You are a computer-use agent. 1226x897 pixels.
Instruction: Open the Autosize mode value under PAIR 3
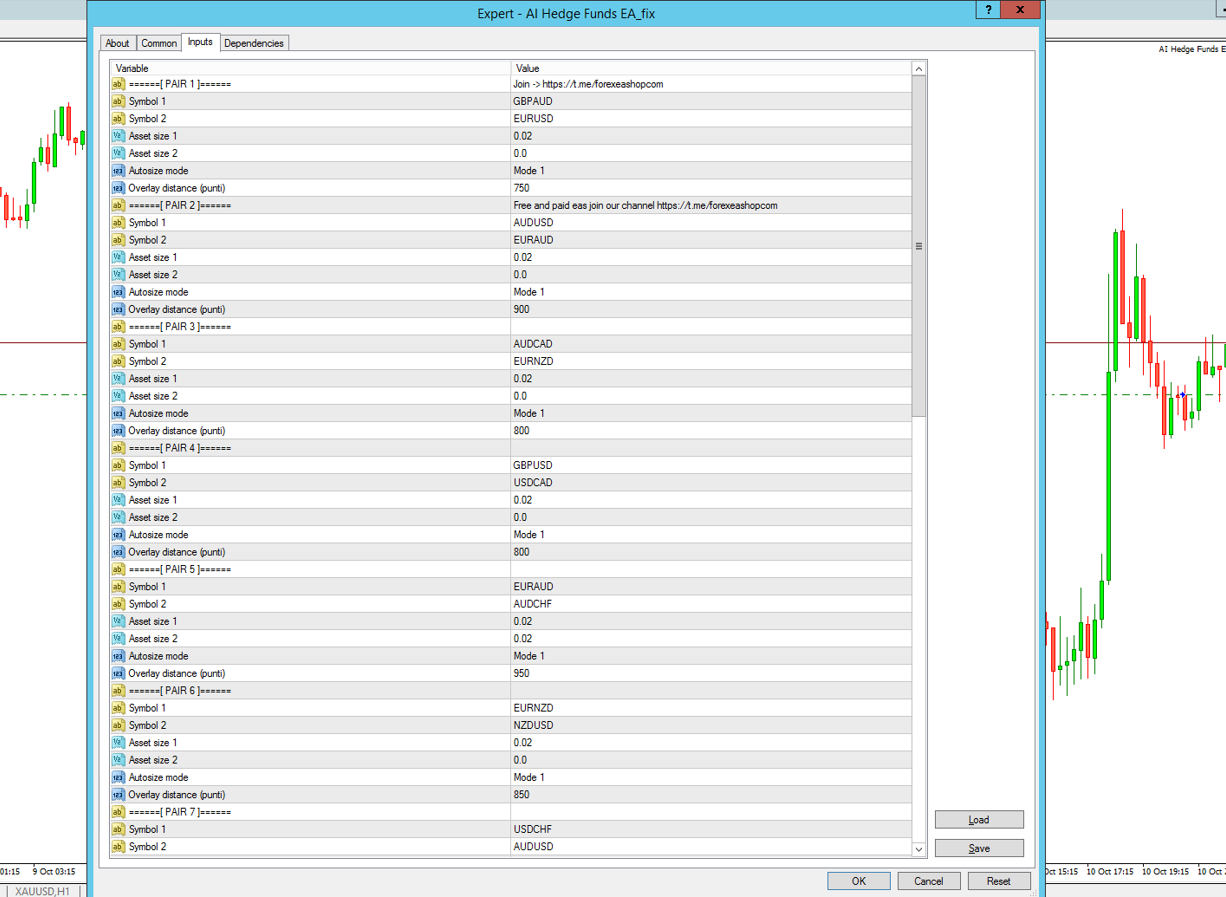click(710, 414)
